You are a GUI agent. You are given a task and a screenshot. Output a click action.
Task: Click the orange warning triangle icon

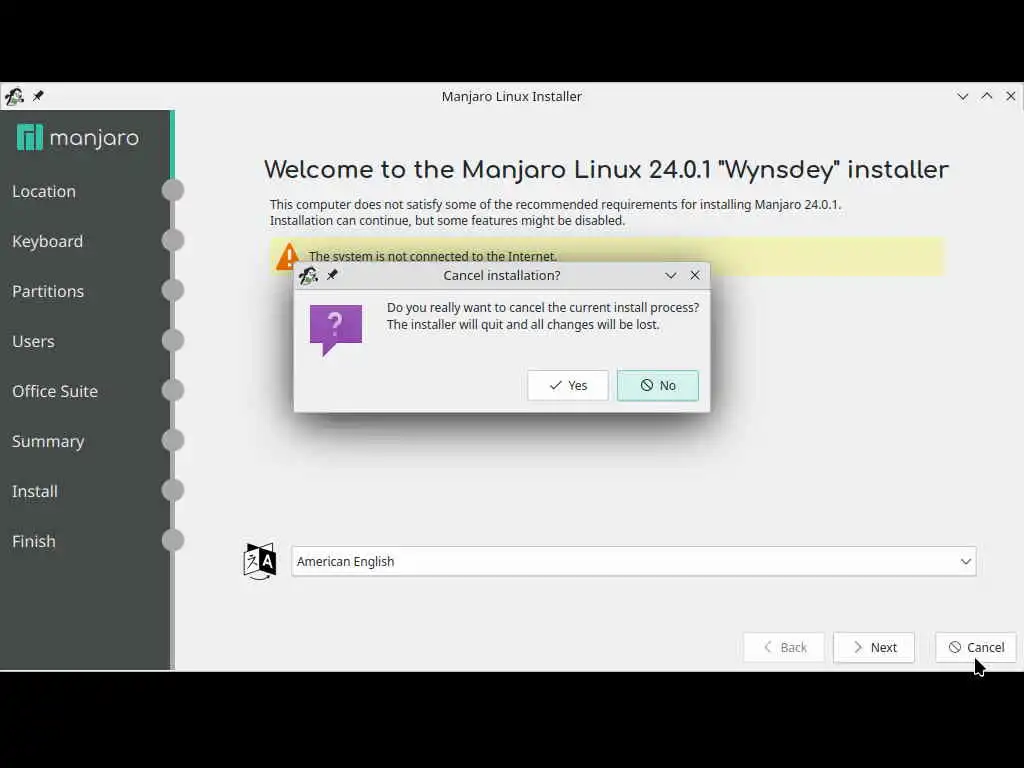coord(287,256)
